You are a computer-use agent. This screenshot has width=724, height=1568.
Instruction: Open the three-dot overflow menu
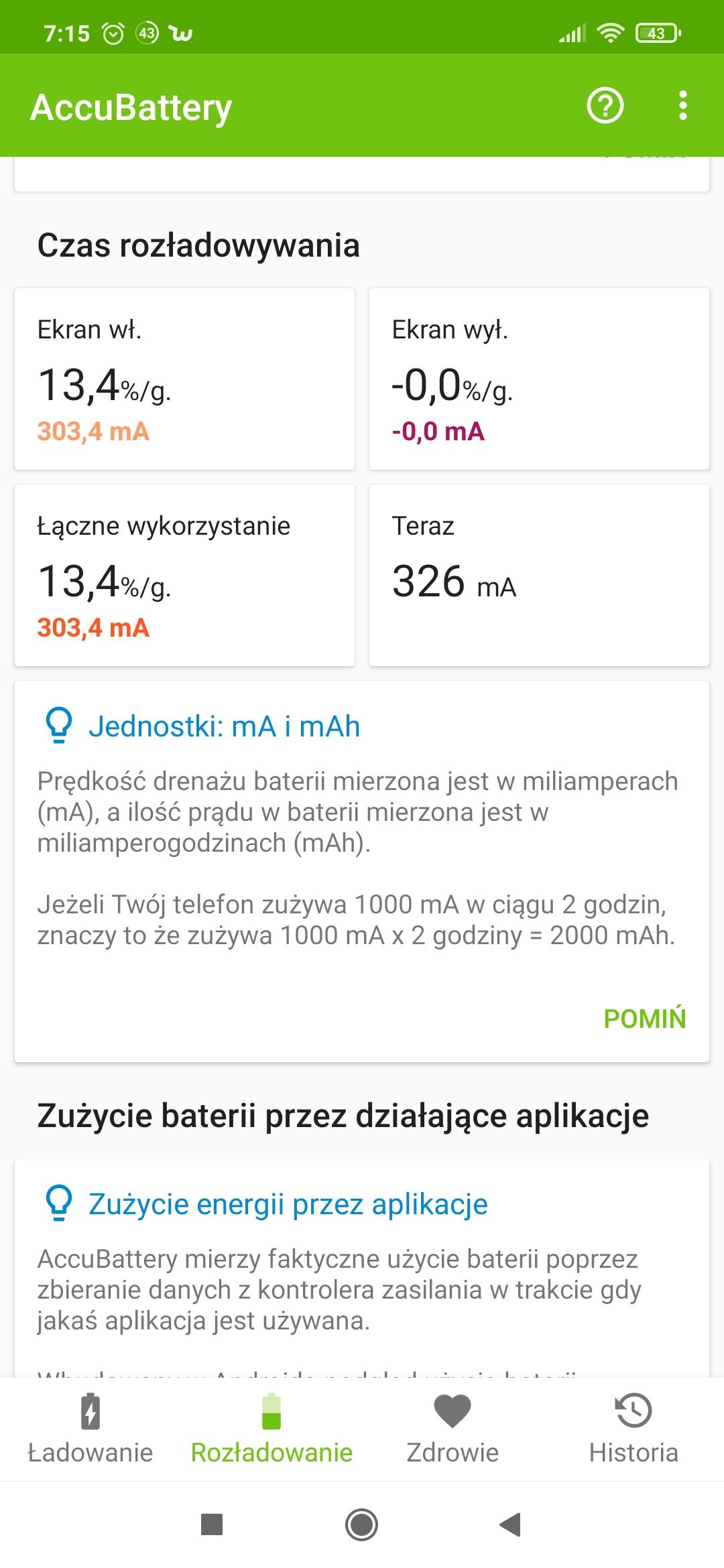point(682,106)
